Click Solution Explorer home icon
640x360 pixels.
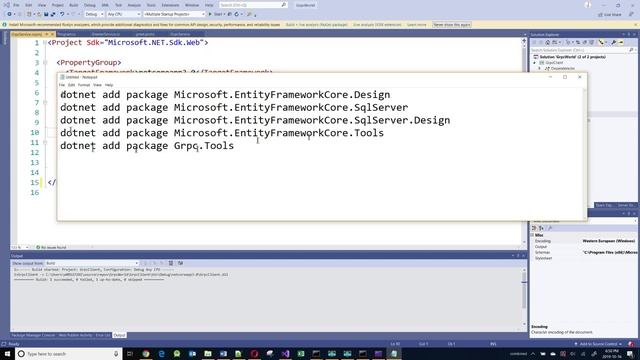pyautogui.click(x=548, y=42)
